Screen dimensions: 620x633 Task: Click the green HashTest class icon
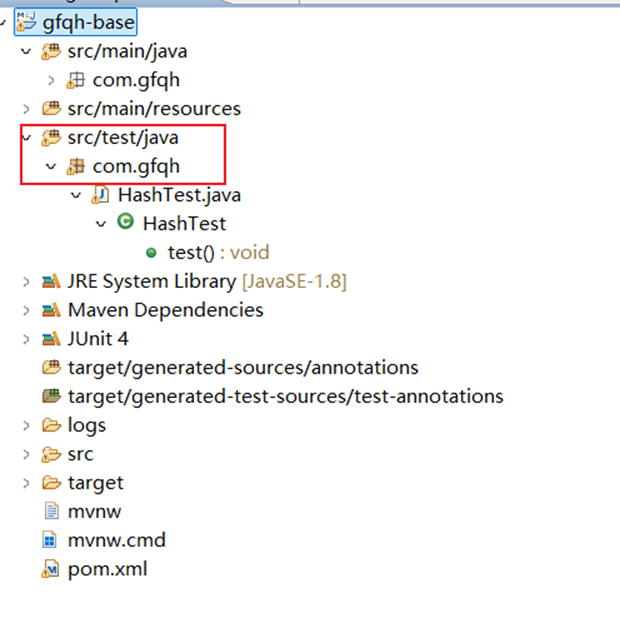point(125,222)
